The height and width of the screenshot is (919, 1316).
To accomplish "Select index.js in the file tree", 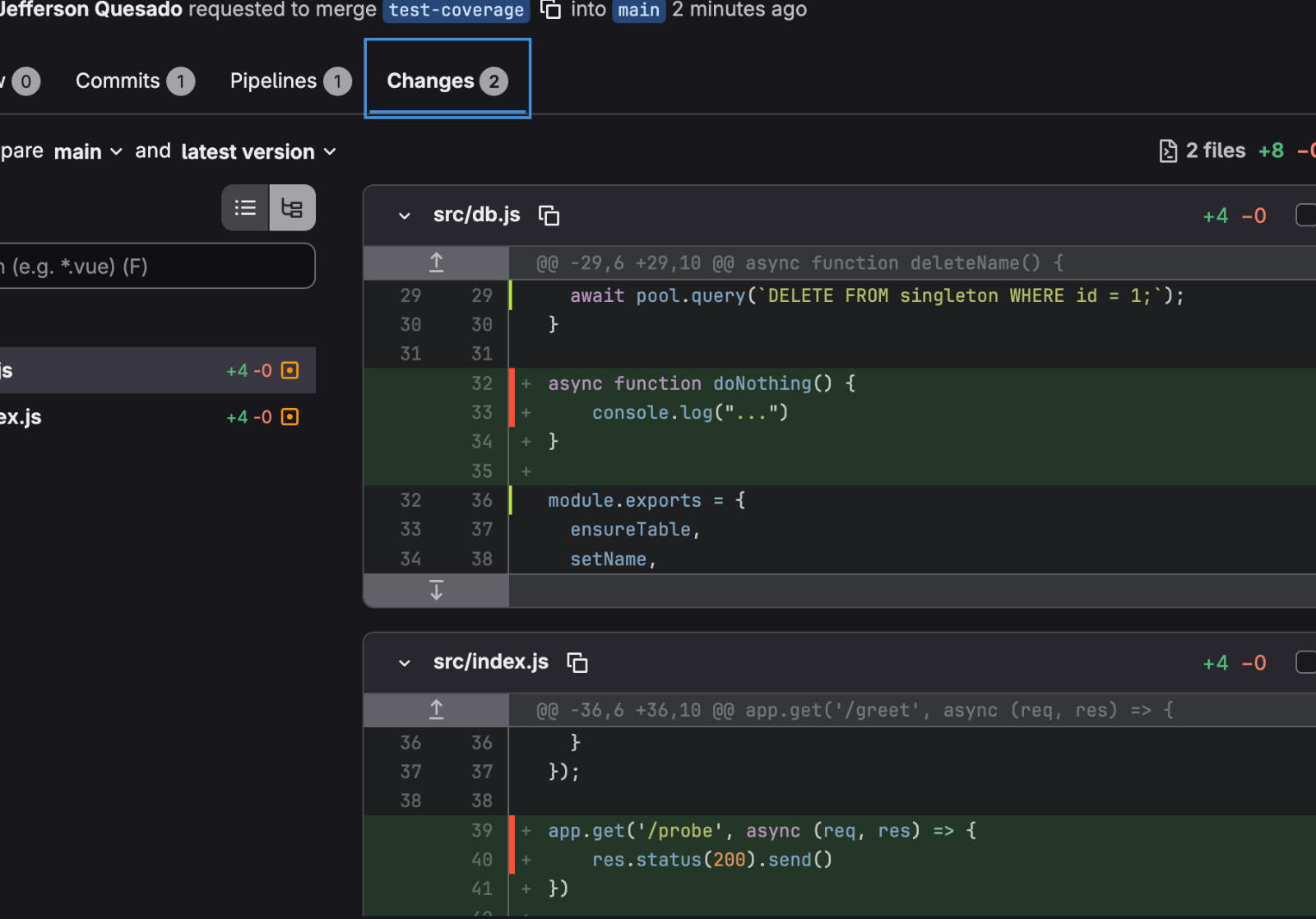I will (25, 417).
